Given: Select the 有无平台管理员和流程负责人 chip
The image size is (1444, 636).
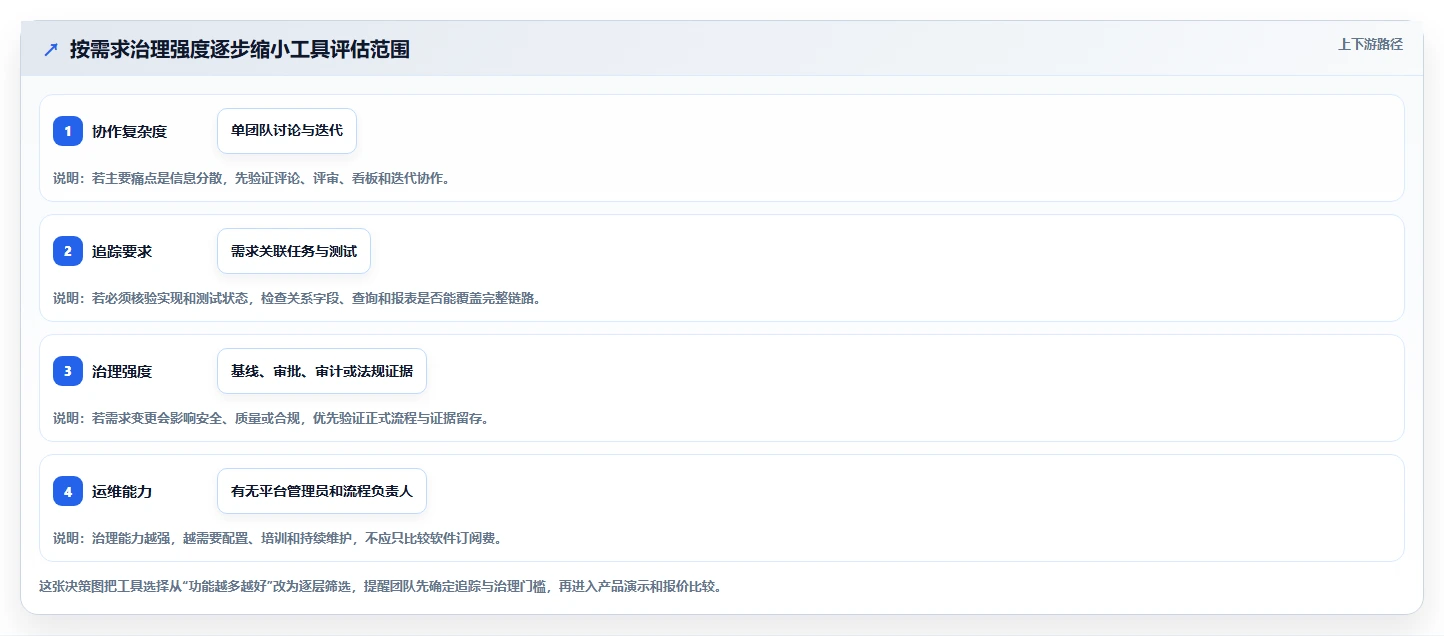Looking at the screenshot, I should click(322, 491).
